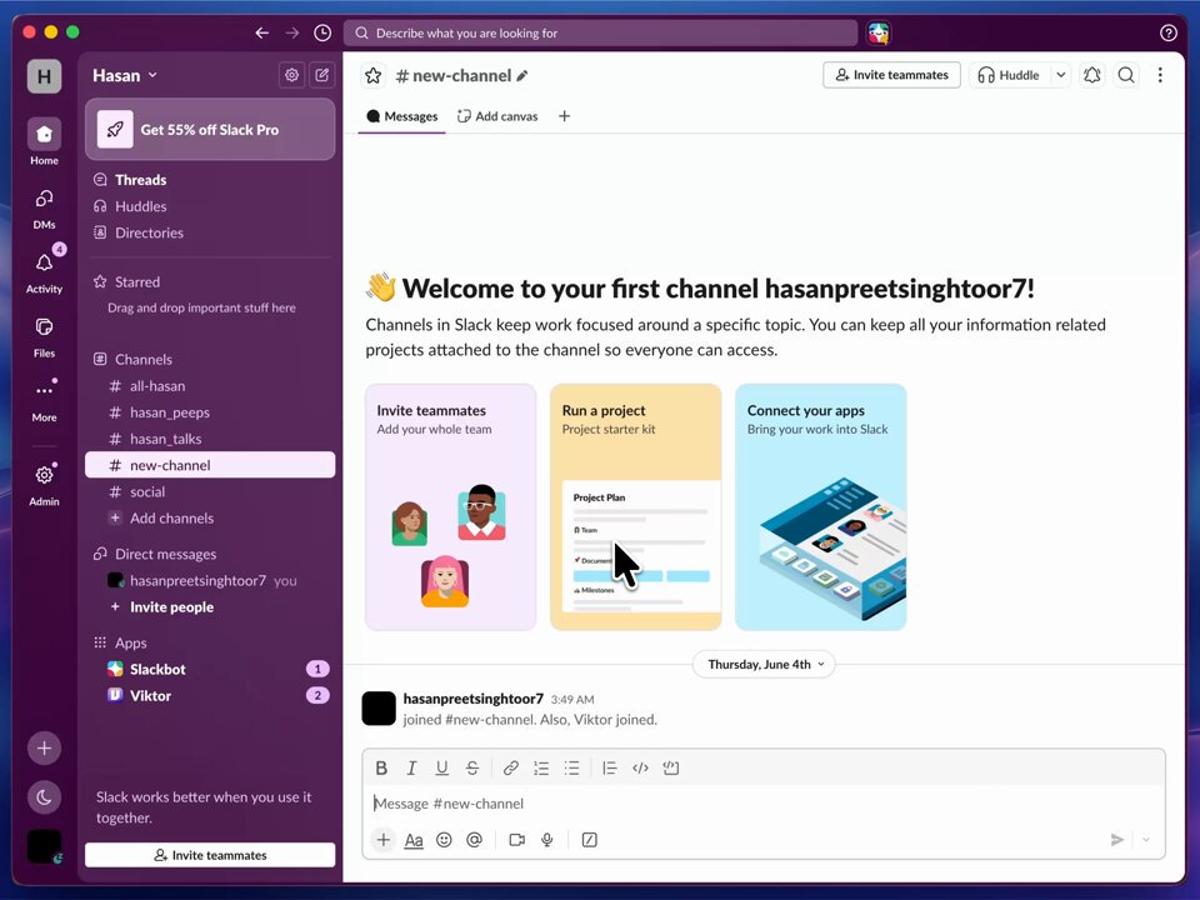1200x900 pixels.
Task: Add a new tab with plus
Action: pyautogui.click(x=564, y=116)
